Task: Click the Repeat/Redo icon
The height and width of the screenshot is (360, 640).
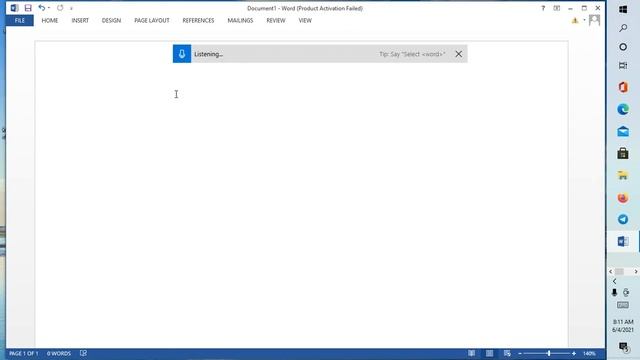Action: [x=60, y=8]
